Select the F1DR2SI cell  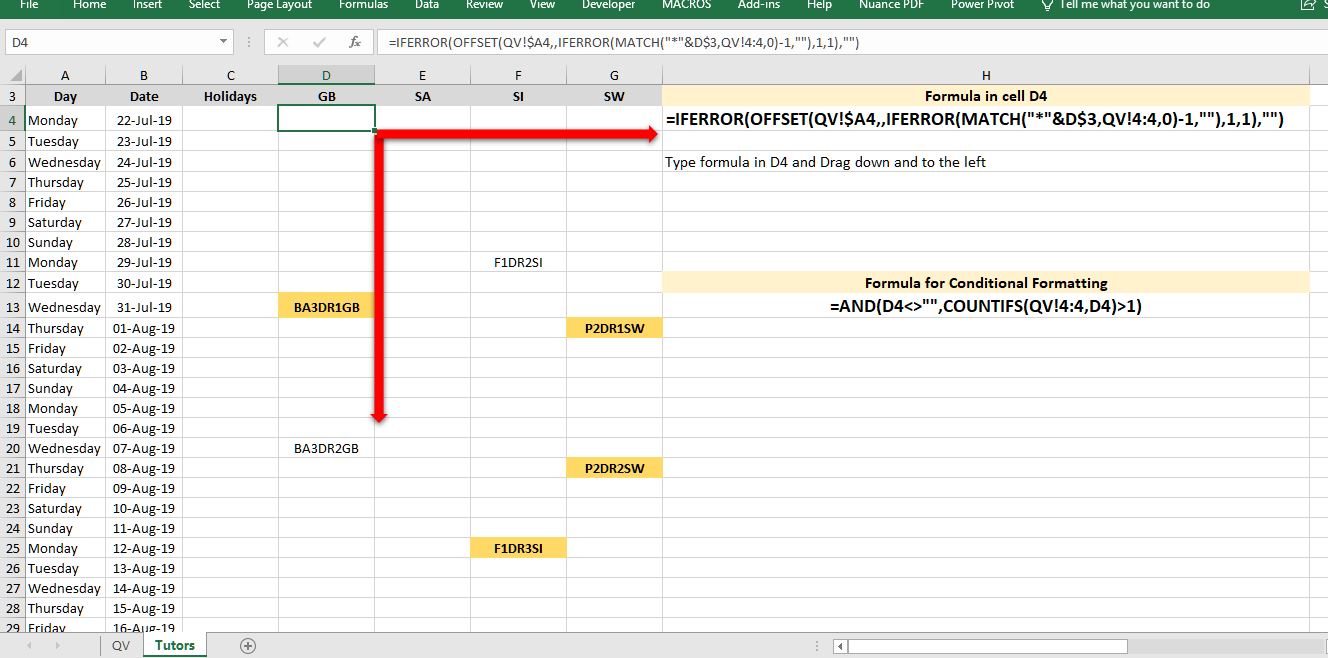point(518,262)
